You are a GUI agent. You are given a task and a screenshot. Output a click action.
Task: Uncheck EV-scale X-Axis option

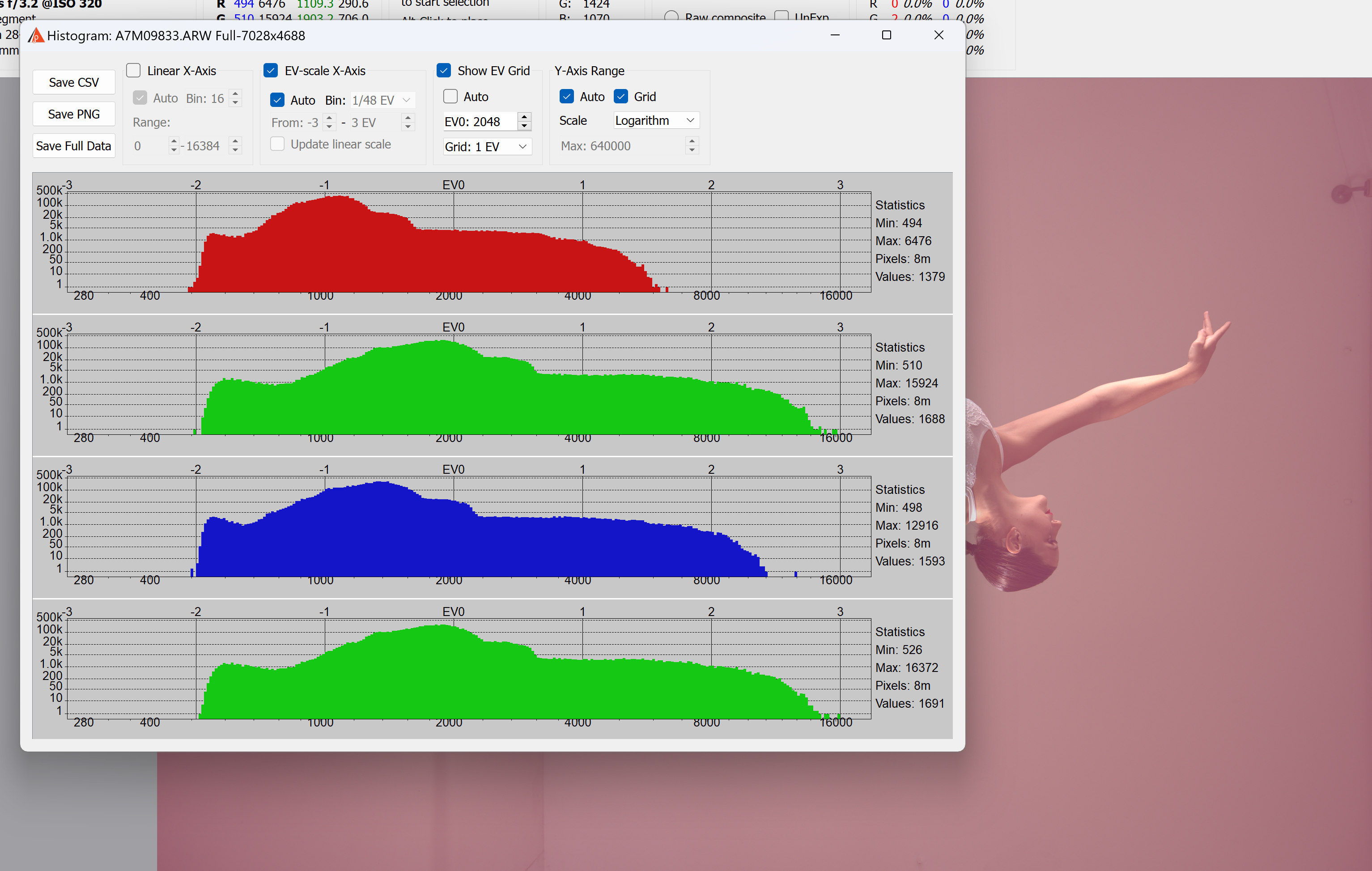271,71
